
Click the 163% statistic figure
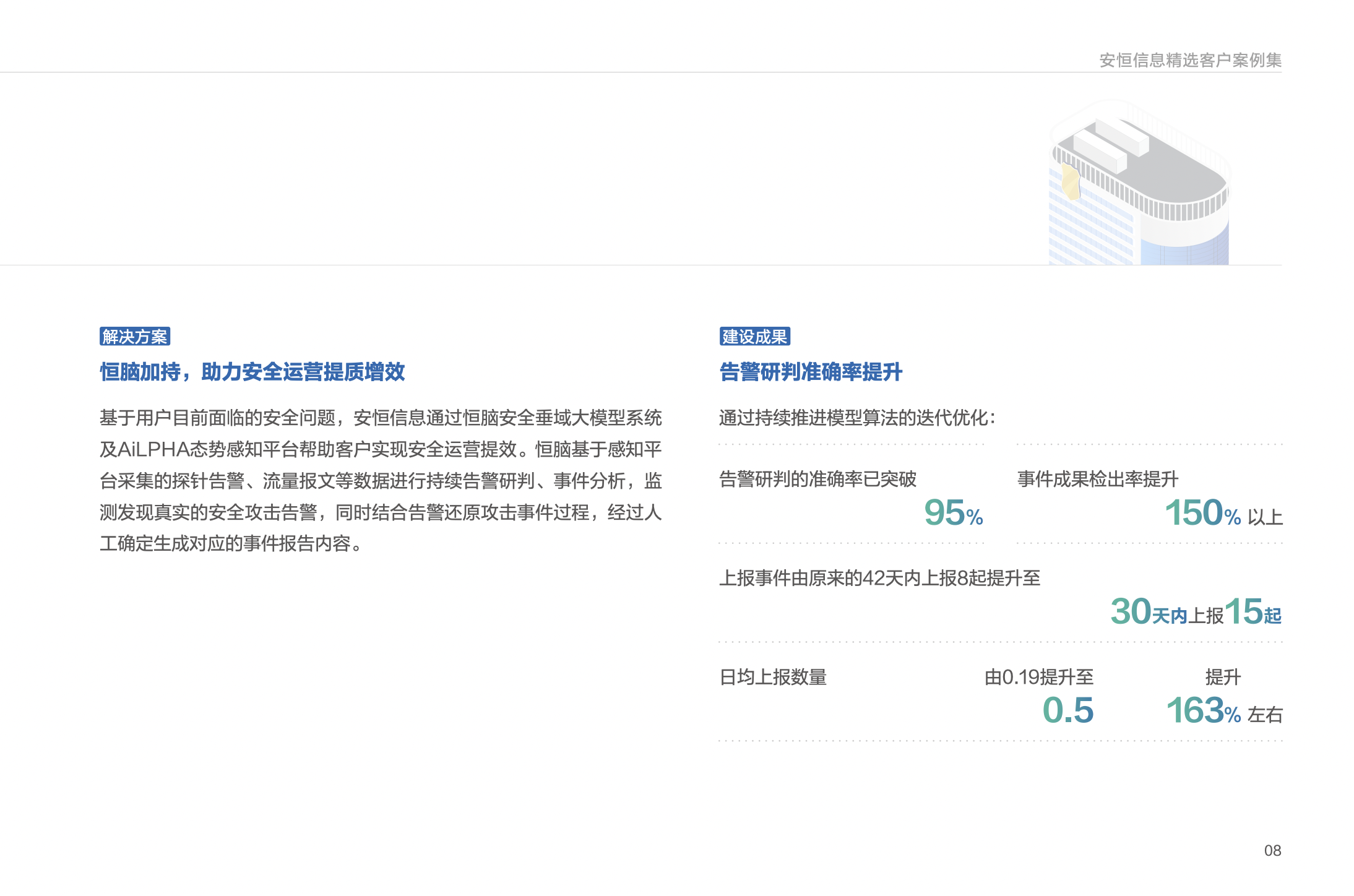1204,709
